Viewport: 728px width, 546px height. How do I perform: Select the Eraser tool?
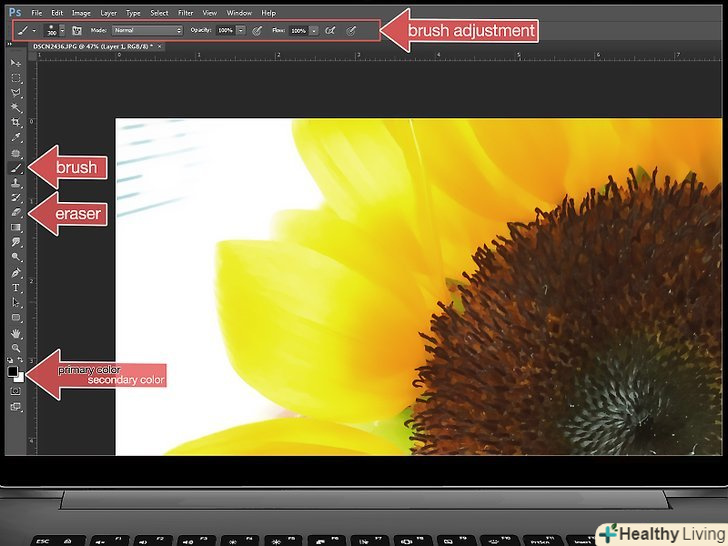15,213
